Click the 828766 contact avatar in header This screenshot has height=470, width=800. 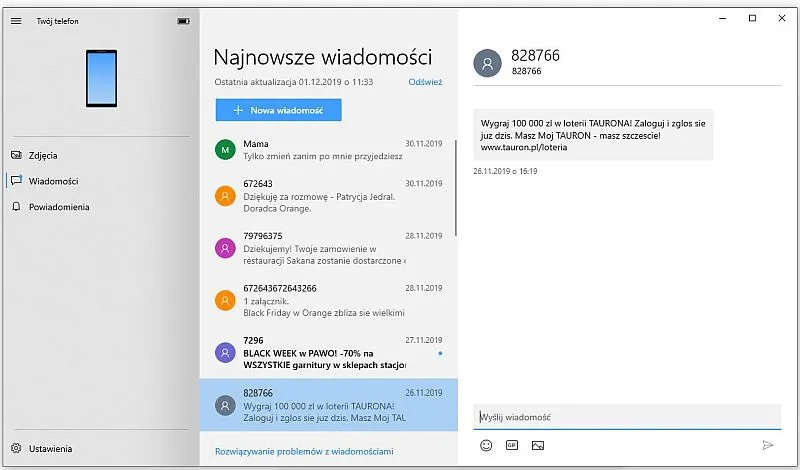[487, 63]
